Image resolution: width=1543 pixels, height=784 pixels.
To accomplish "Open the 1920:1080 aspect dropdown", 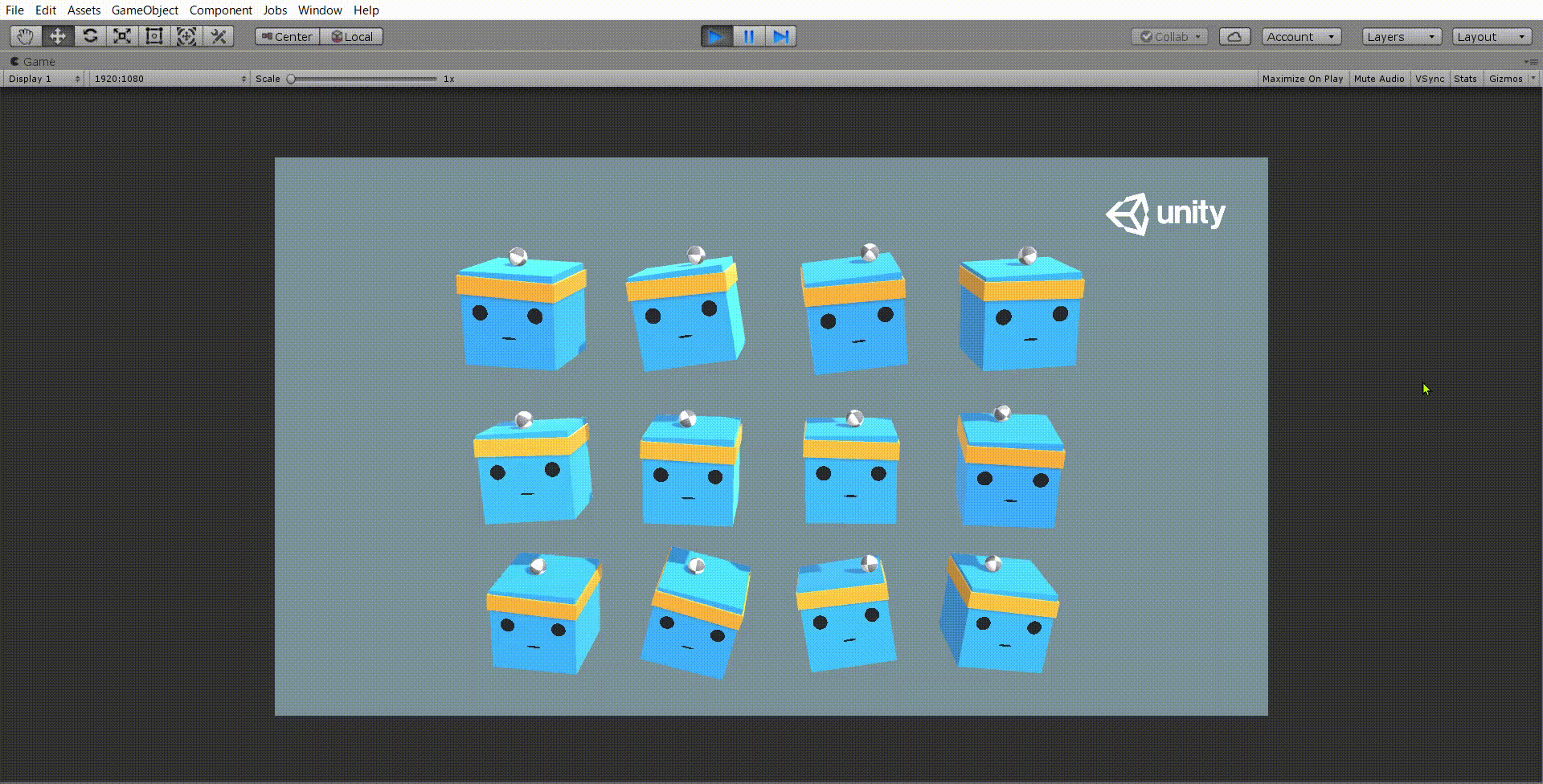I will [169, 79].
